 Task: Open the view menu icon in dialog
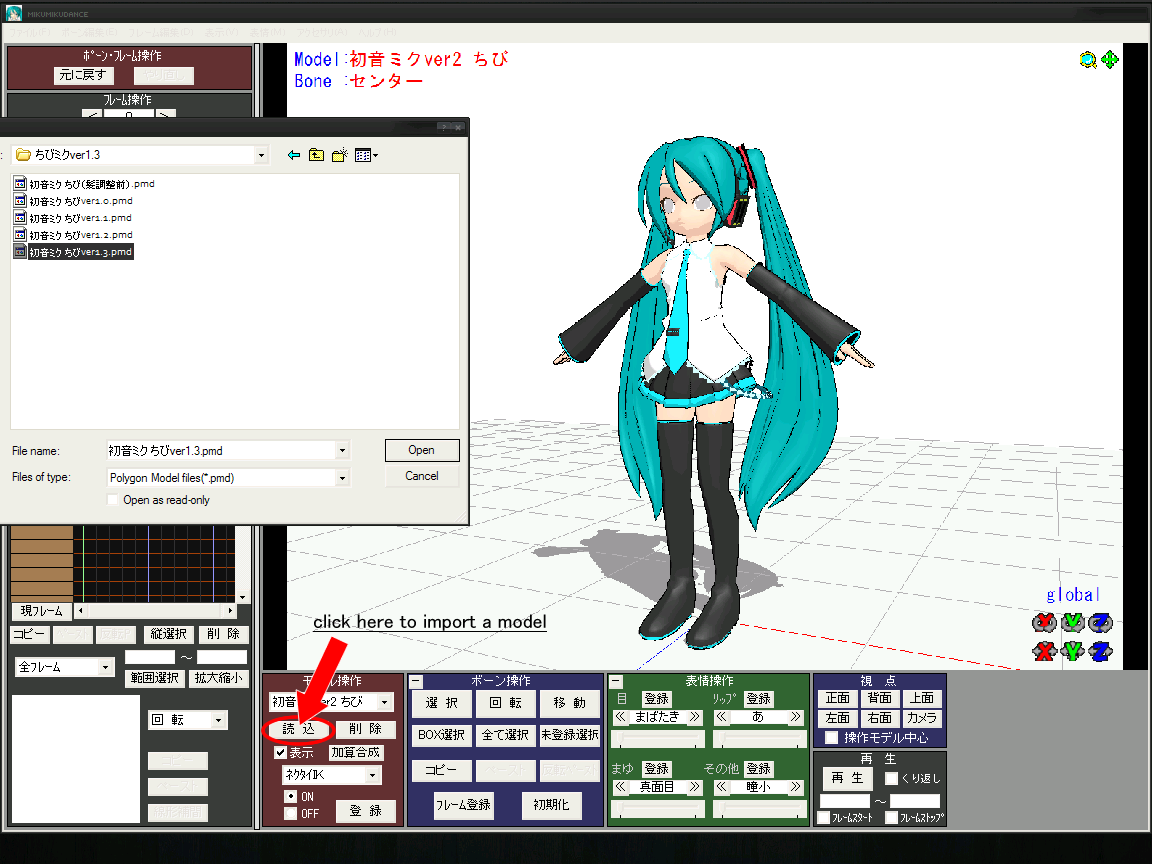pyautogui.click(x=366, y=155)
